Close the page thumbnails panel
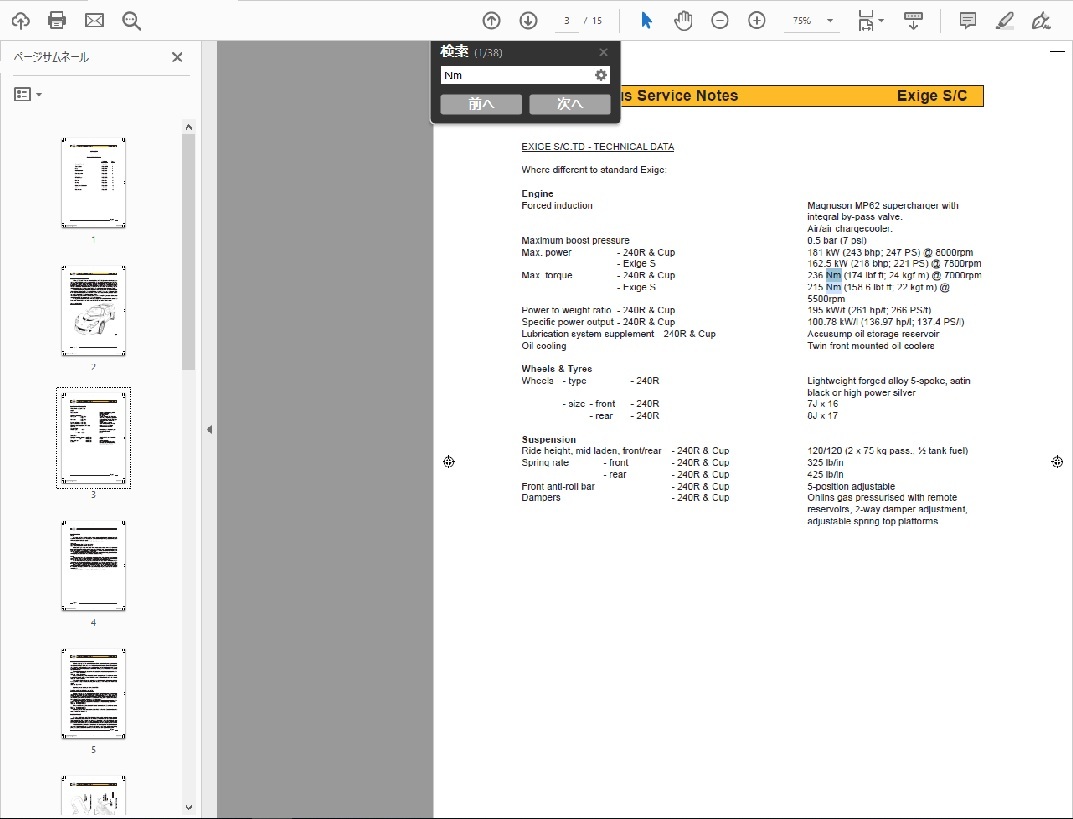Screen dimensions: 1073x819 (177, 57)
